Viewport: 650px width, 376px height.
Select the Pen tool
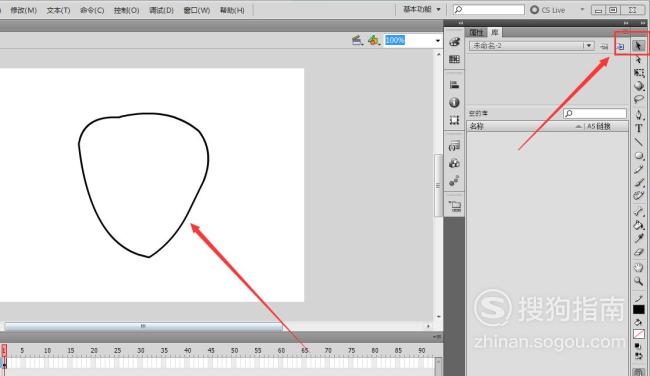[x=638, y=114]
